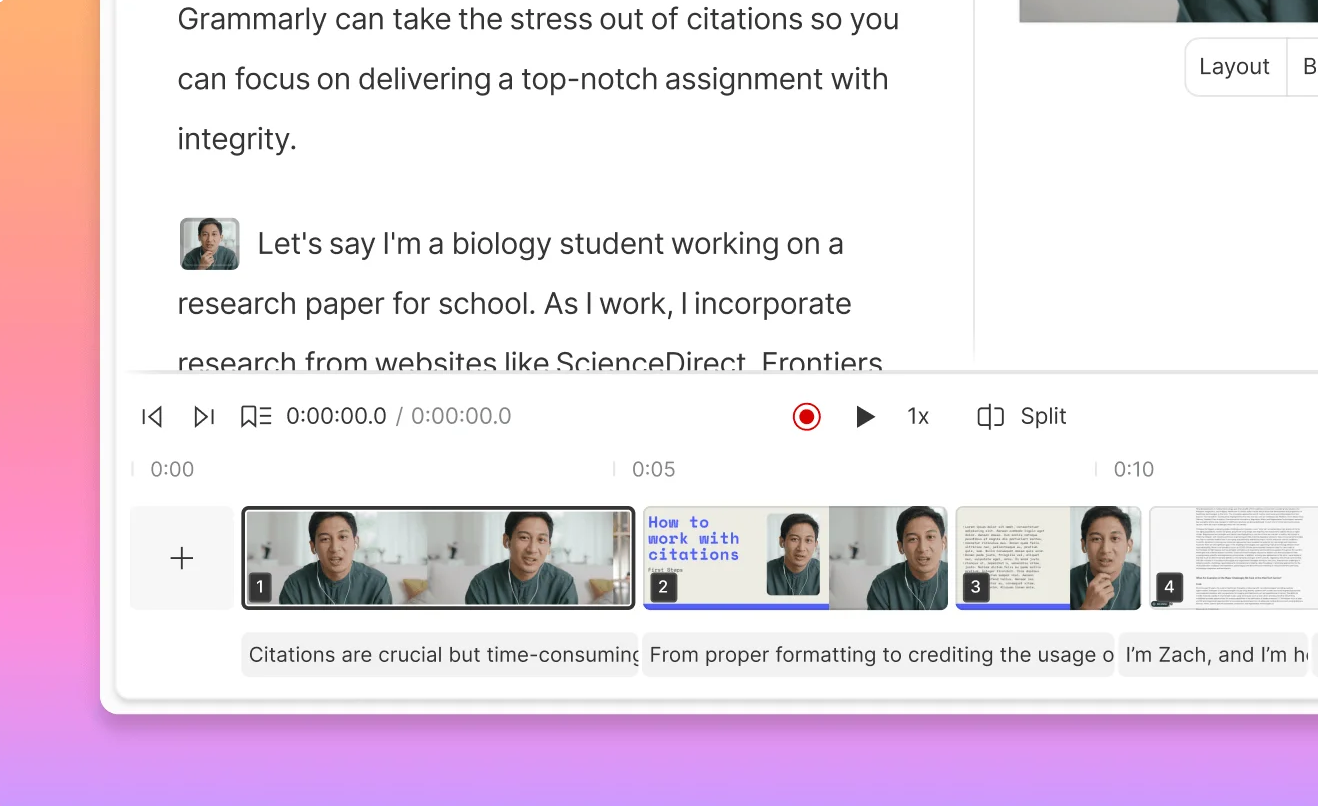1318x806 pixels.
Task: Click the Split button label
Action: [1044, 417]
